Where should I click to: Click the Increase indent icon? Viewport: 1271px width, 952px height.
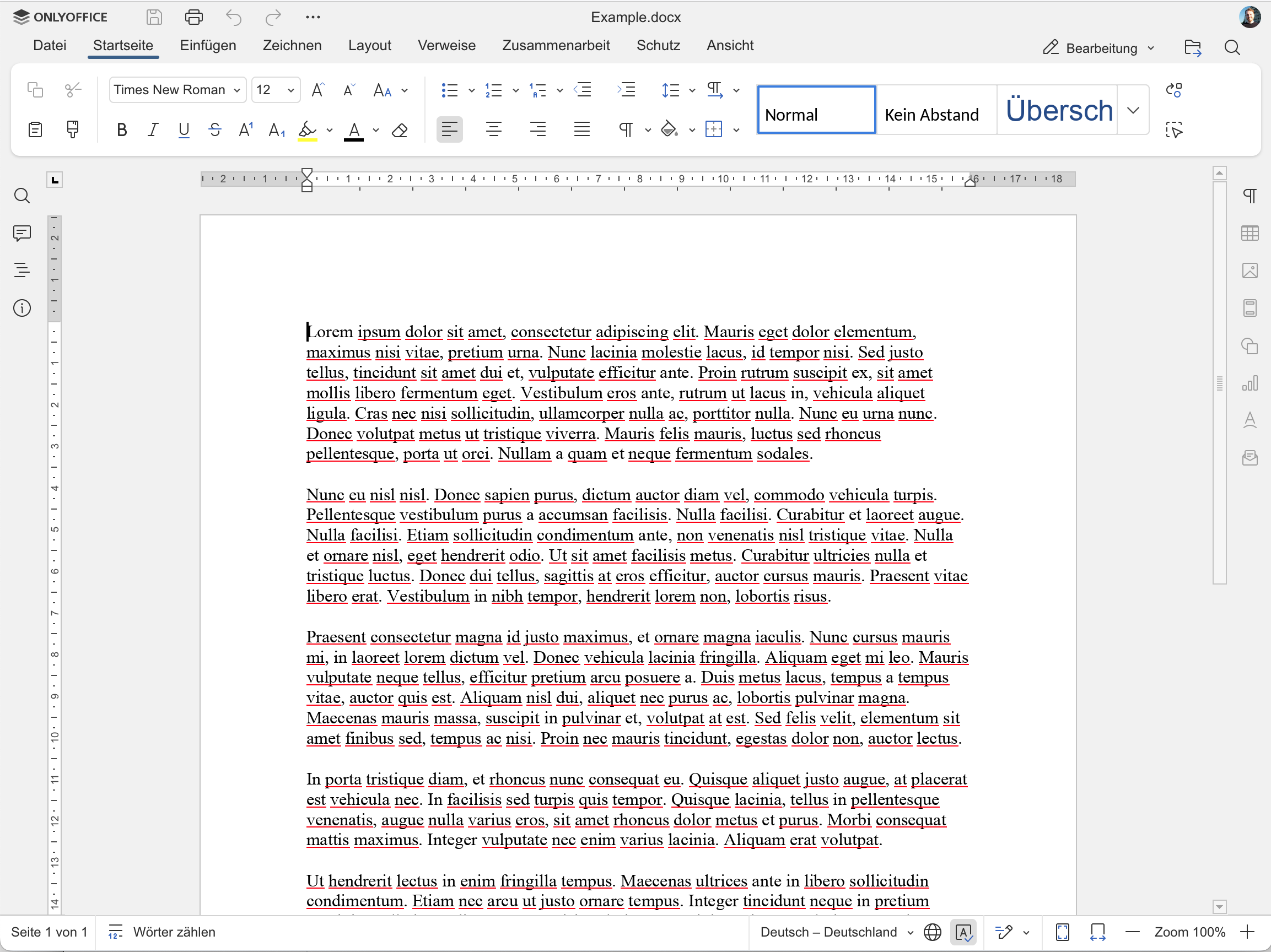click(626, 90)
